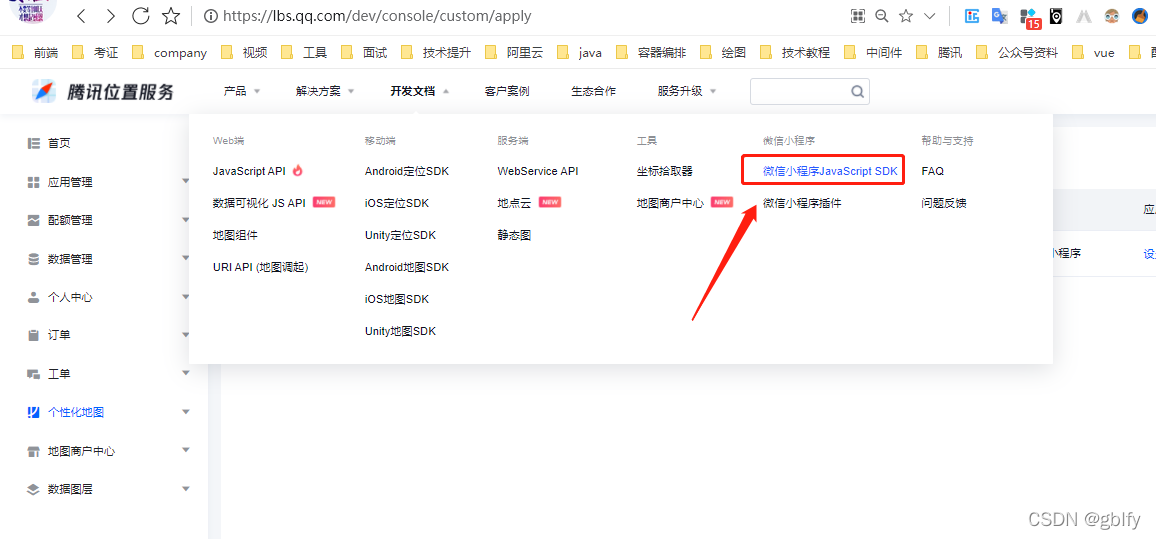This screenshot has width=1156, height=539.
Task: Select 地图商户中心 sidebar item
Action: 81,451
